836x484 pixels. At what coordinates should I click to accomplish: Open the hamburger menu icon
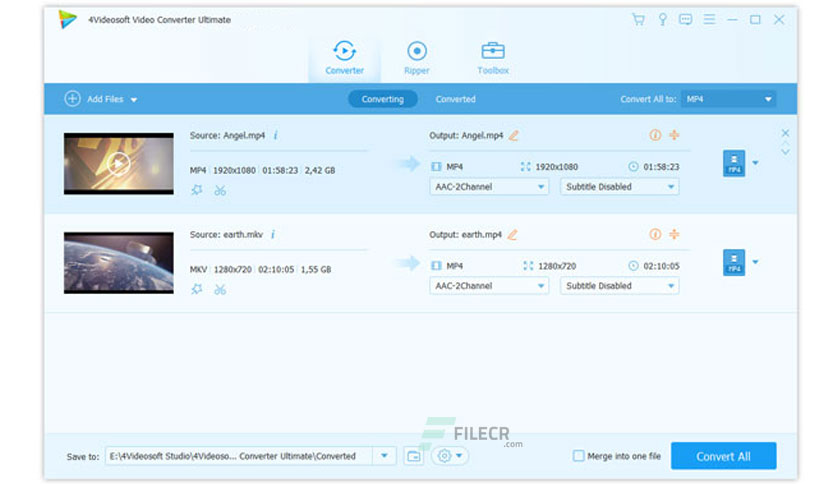click(709, 20)
